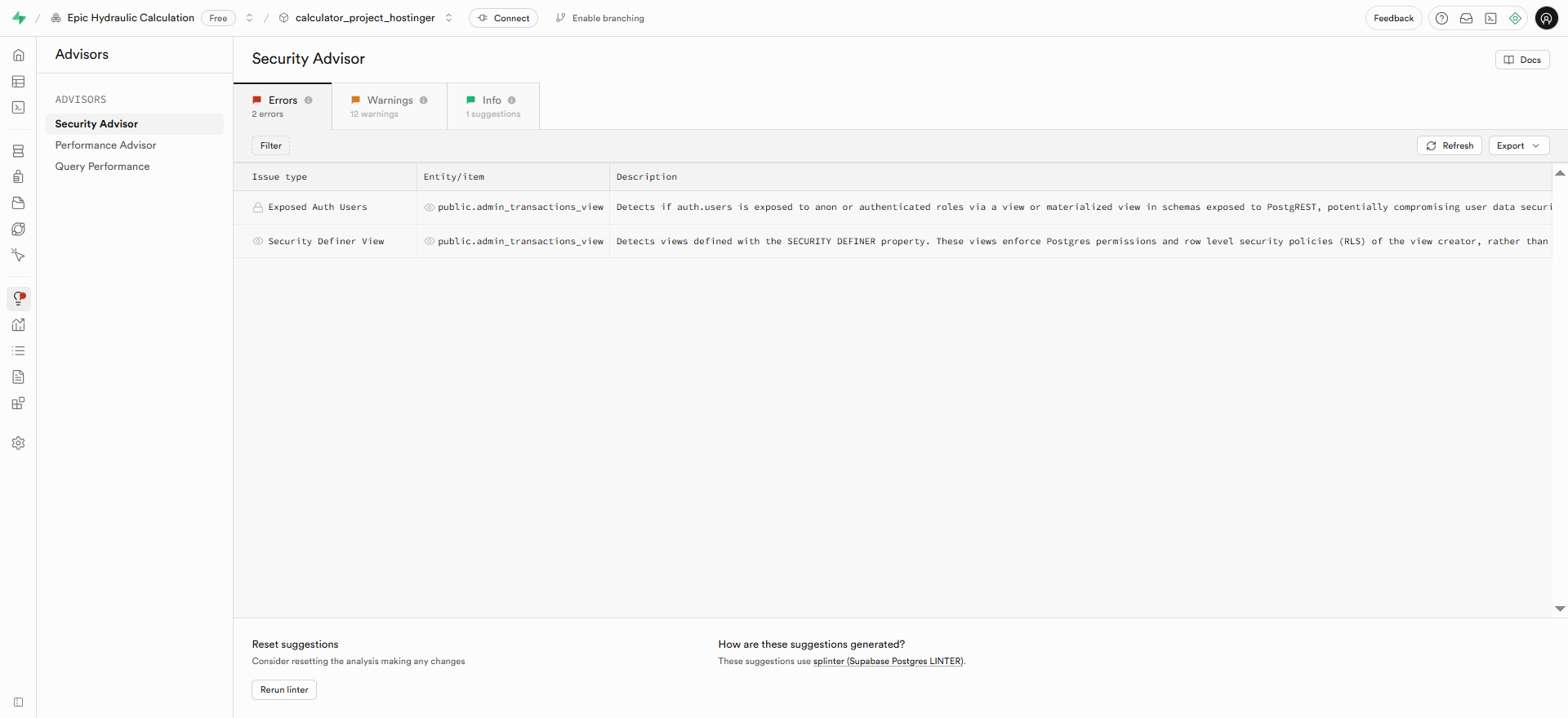This screenshot has width=1568, height=718.
Task: Click the description starting "Detects if auth.users is exposed"
Action: (x=1084, y=207)
